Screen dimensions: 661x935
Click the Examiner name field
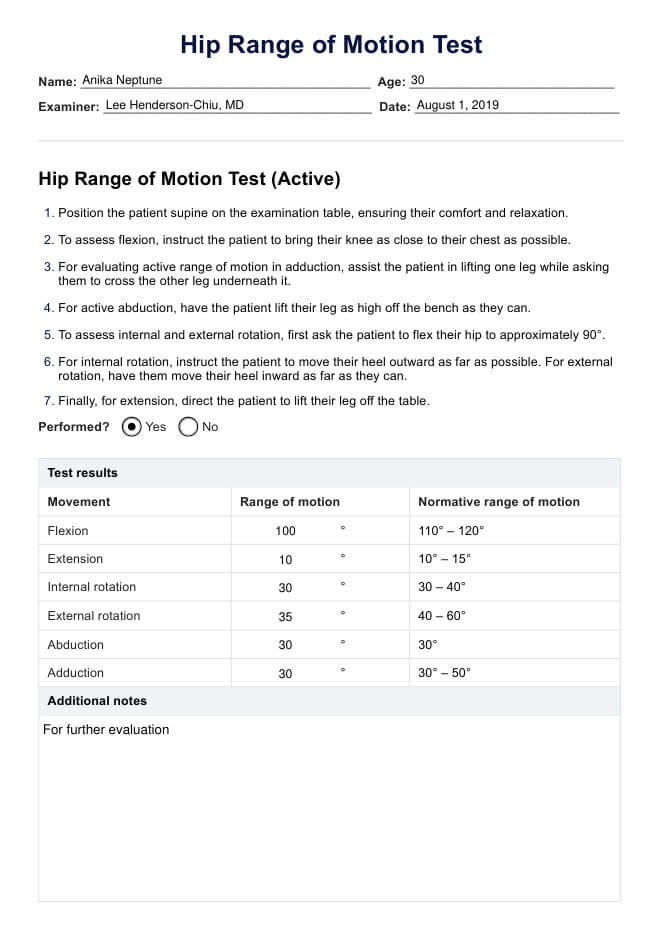[x=236, y=105]
